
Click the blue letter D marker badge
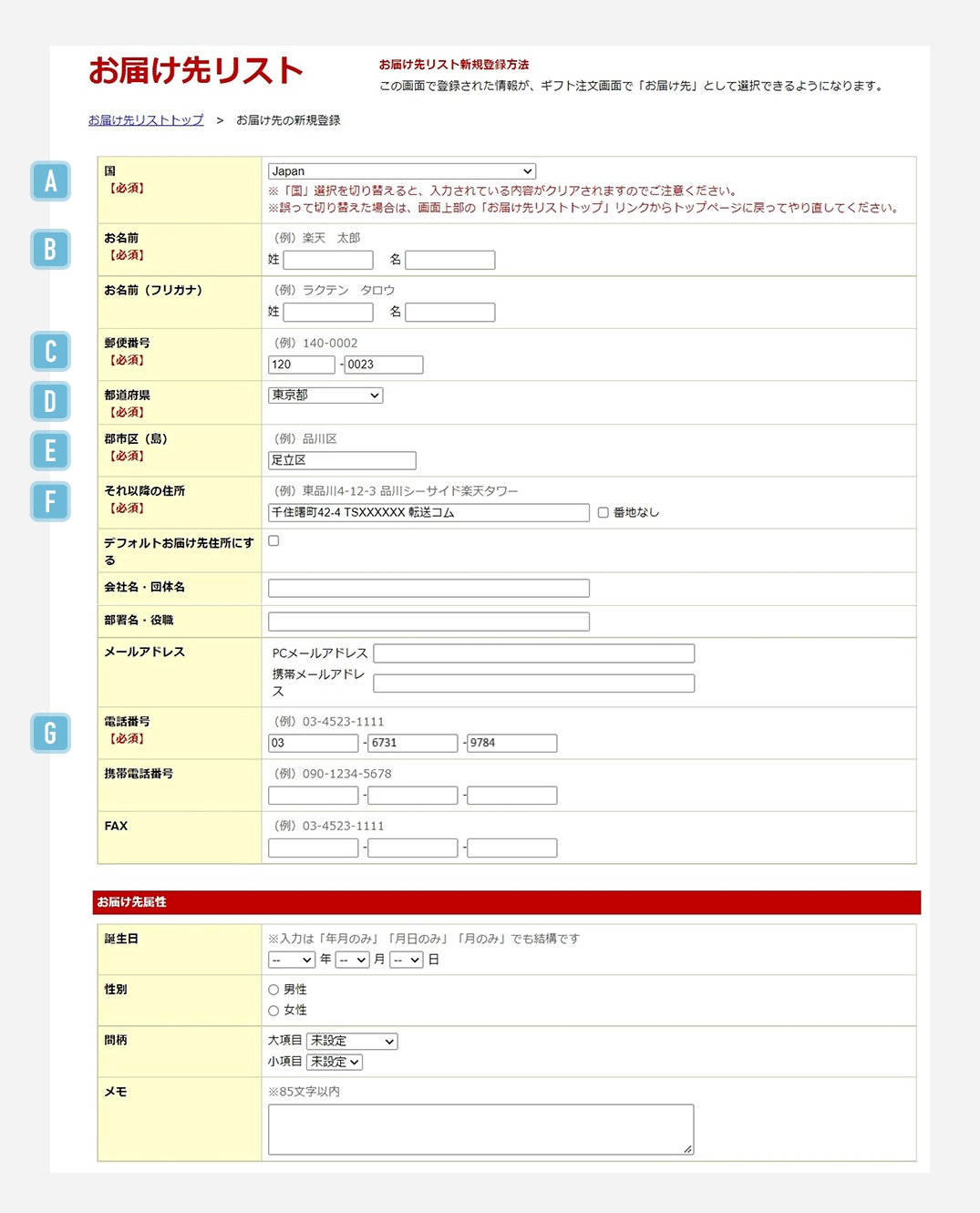click(50, 401)
